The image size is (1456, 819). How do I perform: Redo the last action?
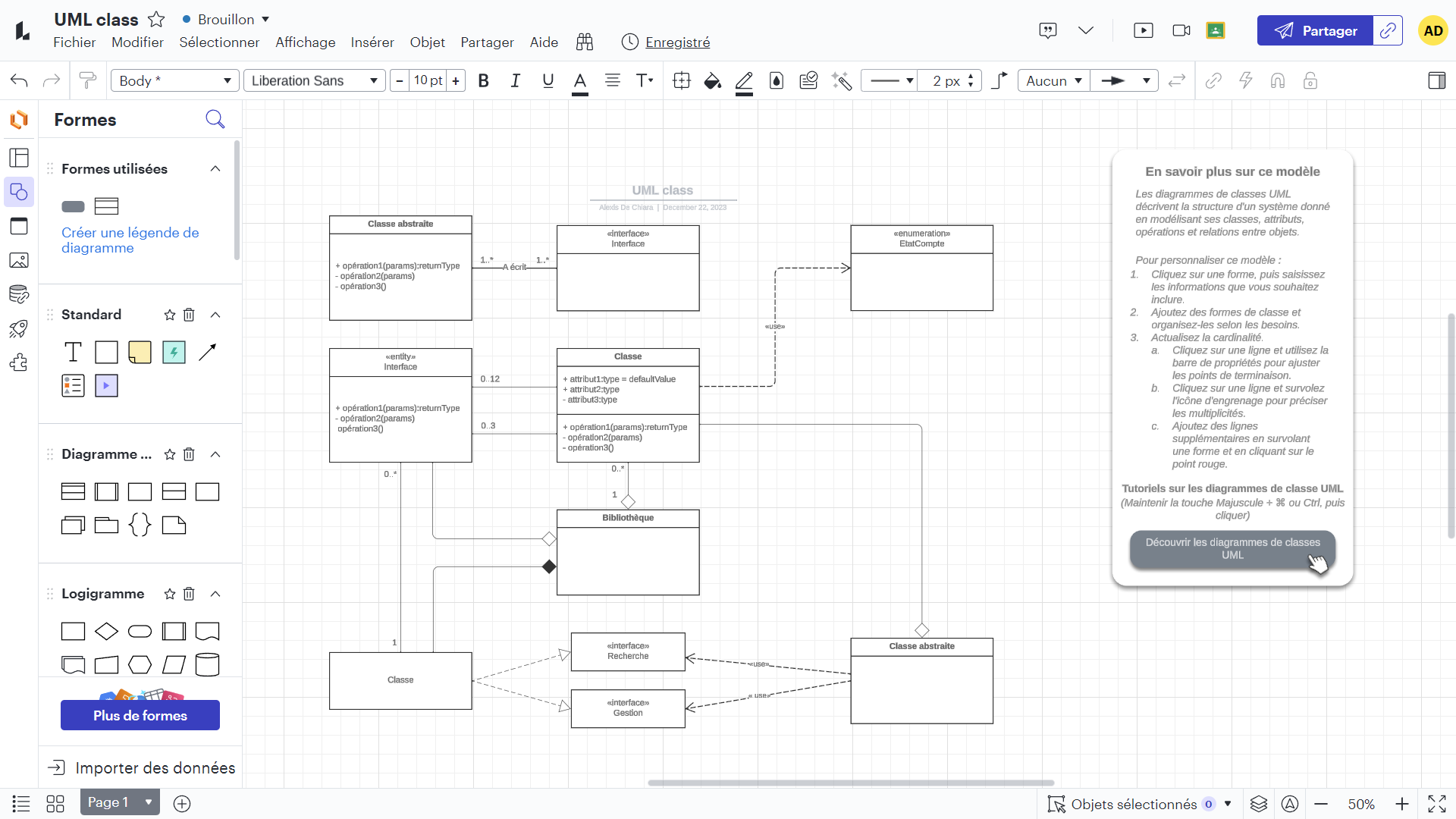(x=51, y=80)
